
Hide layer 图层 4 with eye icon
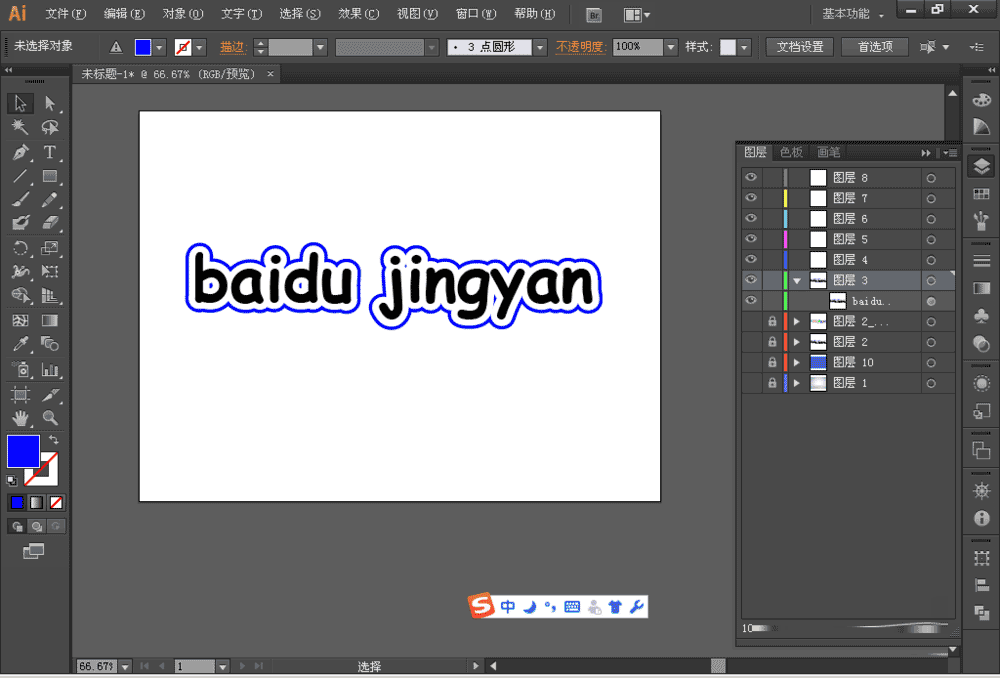click(751, 259)
